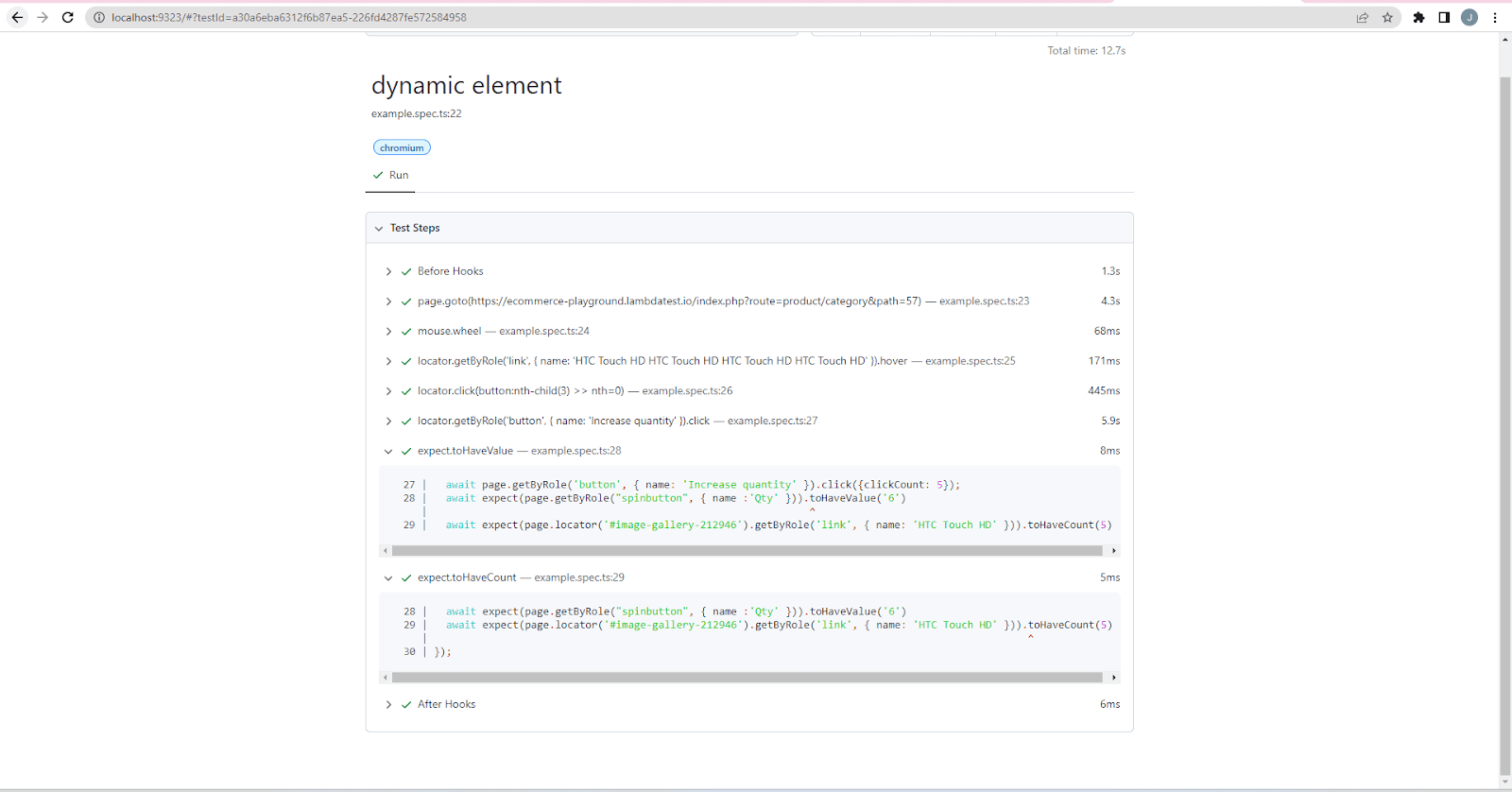Open Chrome three-dot menu
This screenshot has width=1512, height=792.
[1495, 17]
